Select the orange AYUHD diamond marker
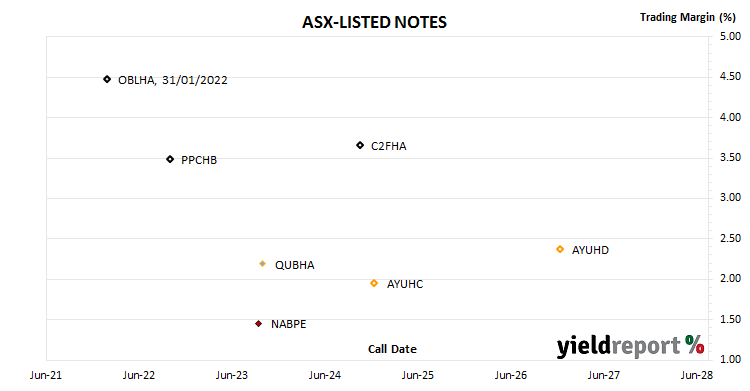This screenshot has height=391, width=750. click(560, 249)
